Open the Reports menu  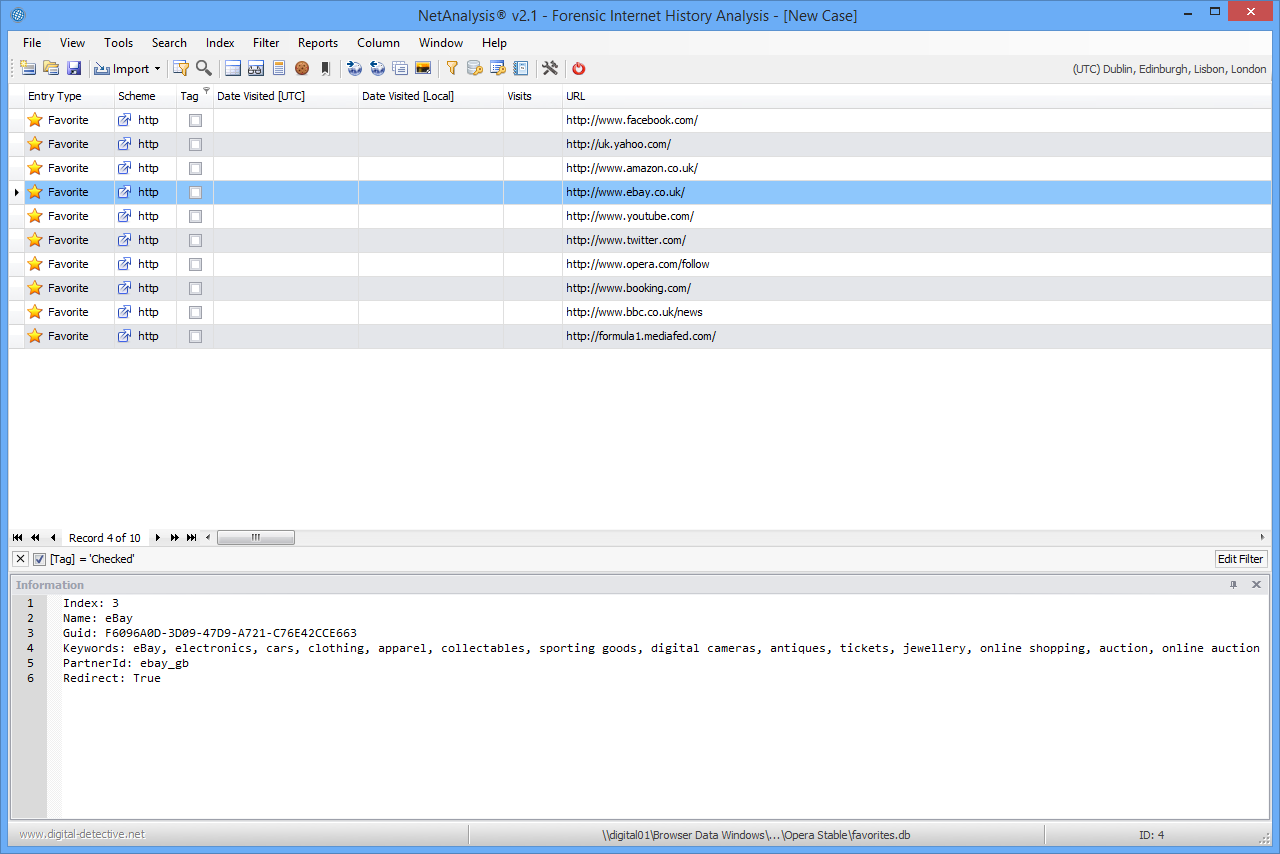pos(318,43)
